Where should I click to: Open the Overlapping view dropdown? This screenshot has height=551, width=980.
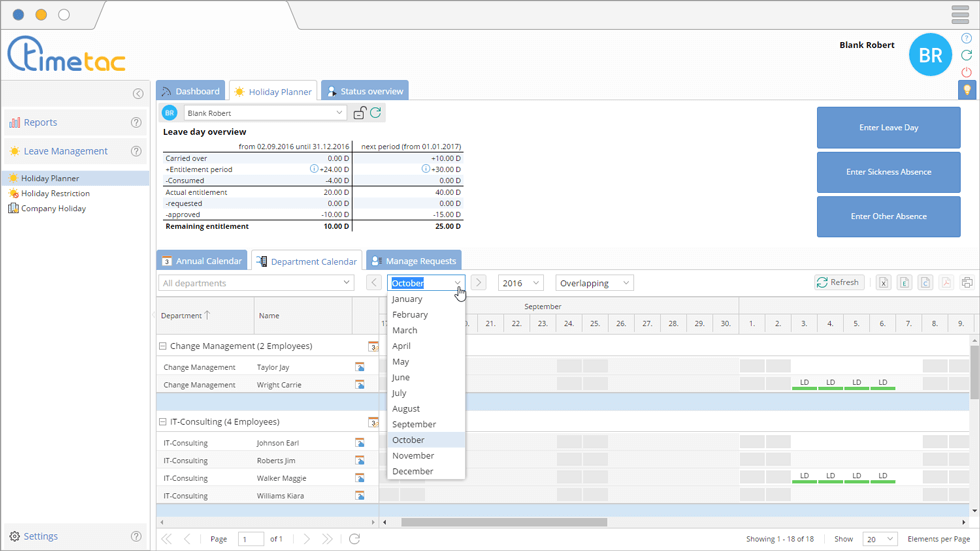[595, 283]
